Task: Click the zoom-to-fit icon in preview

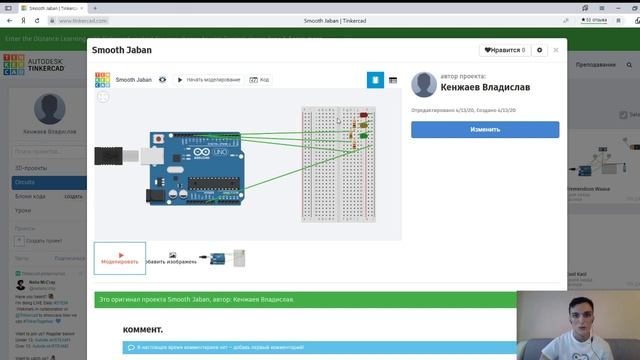Action: coord(103,97)
